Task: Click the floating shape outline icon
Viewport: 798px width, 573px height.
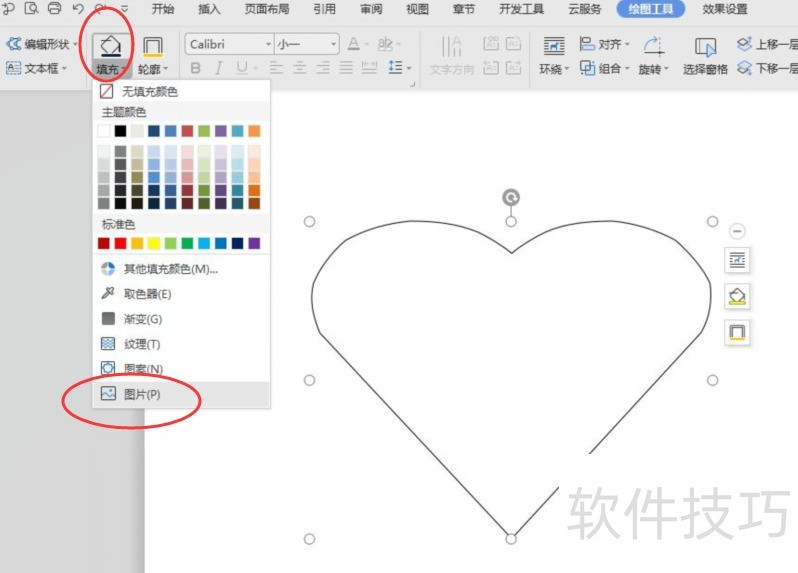Action: [x=737, y=332]
